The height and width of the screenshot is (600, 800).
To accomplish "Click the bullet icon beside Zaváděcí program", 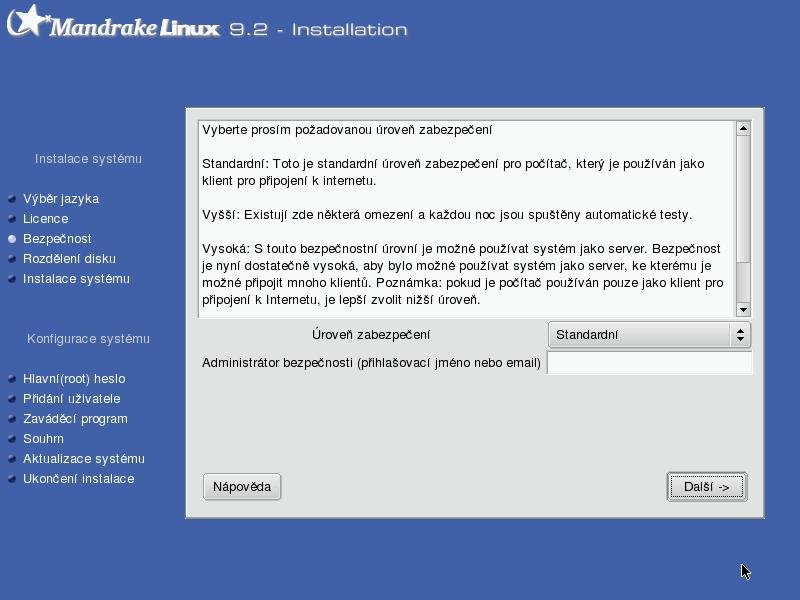I will tap(12, 419).
